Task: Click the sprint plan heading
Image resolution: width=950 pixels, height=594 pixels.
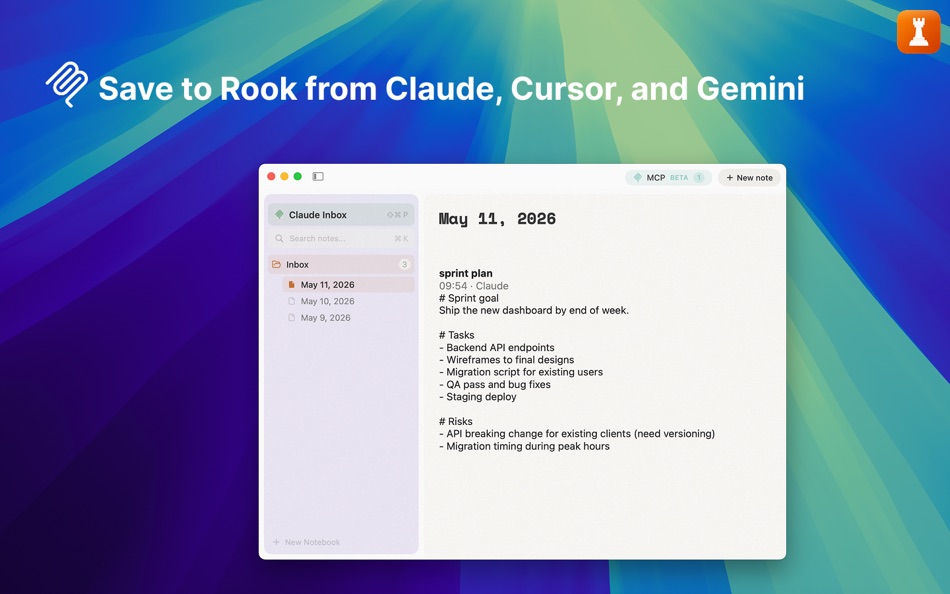Action: point(466,273)
